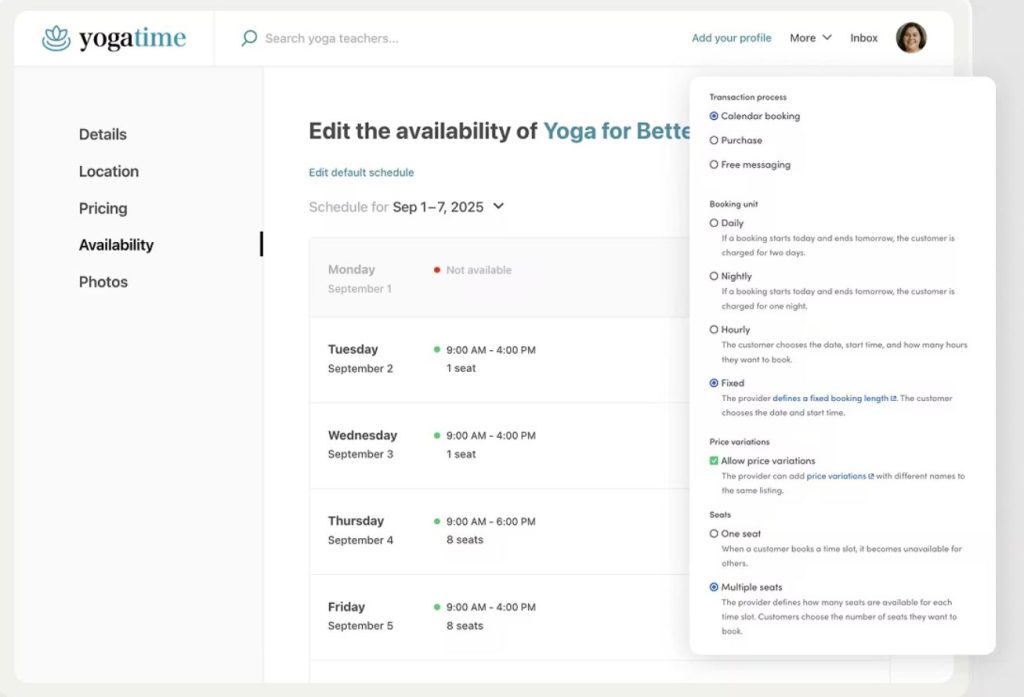Click the Add your profile link

point(731,38)
